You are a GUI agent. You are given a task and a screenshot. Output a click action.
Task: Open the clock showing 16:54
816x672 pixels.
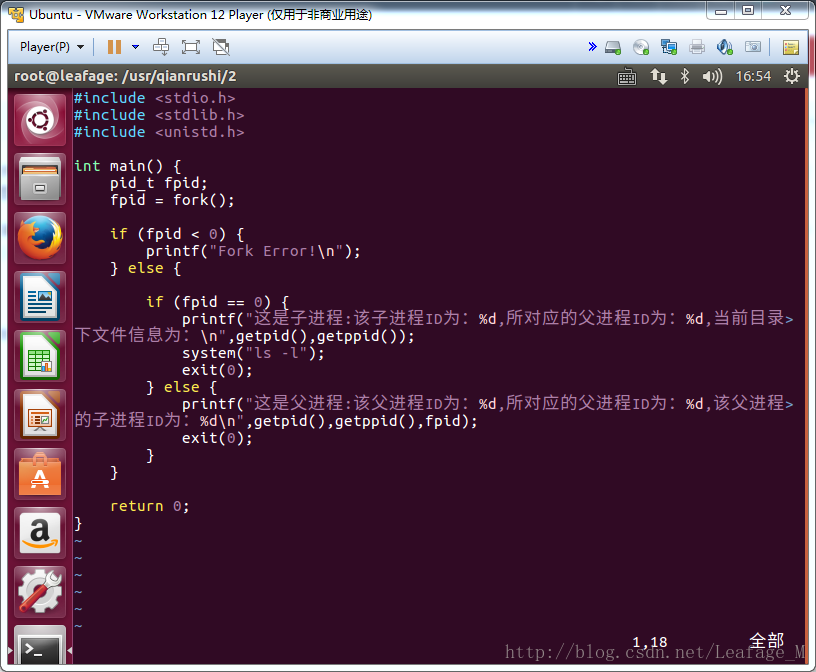(x=753, y=77)
